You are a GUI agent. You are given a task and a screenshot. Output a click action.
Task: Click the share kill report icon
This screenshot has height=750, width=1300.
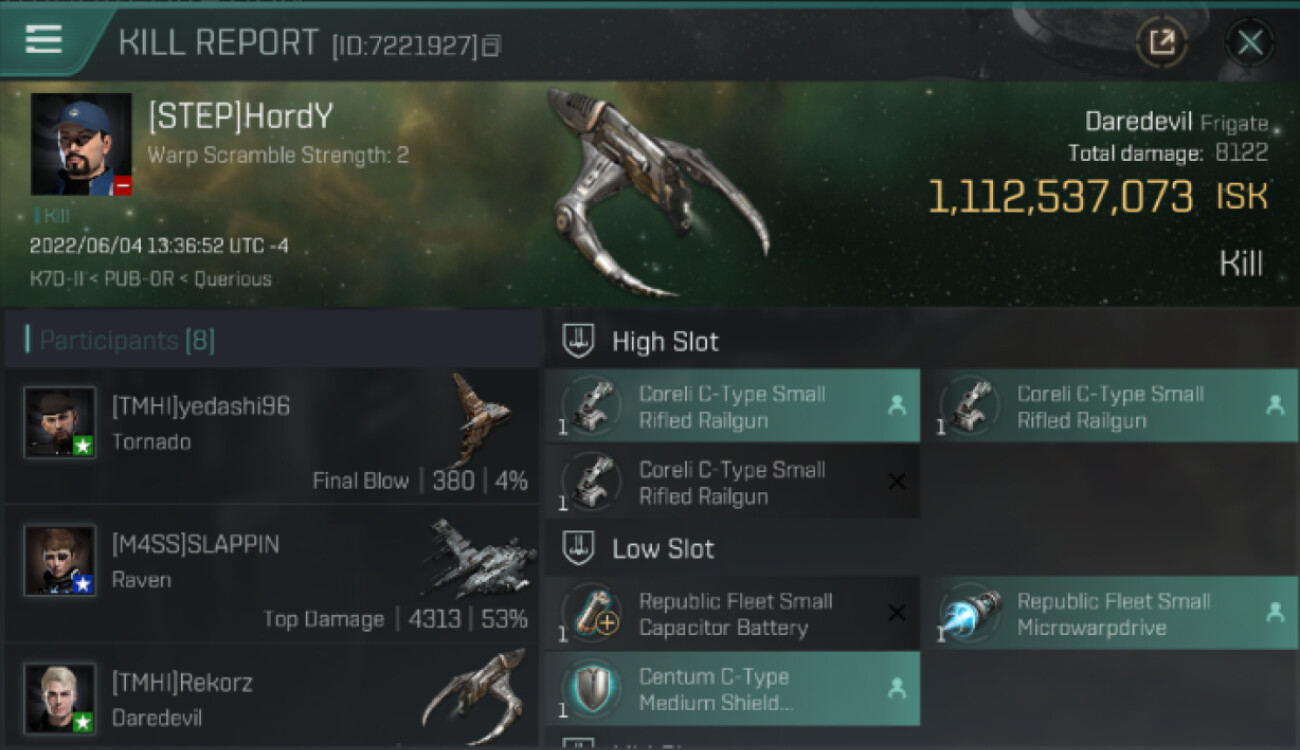tap(1161, 42)
